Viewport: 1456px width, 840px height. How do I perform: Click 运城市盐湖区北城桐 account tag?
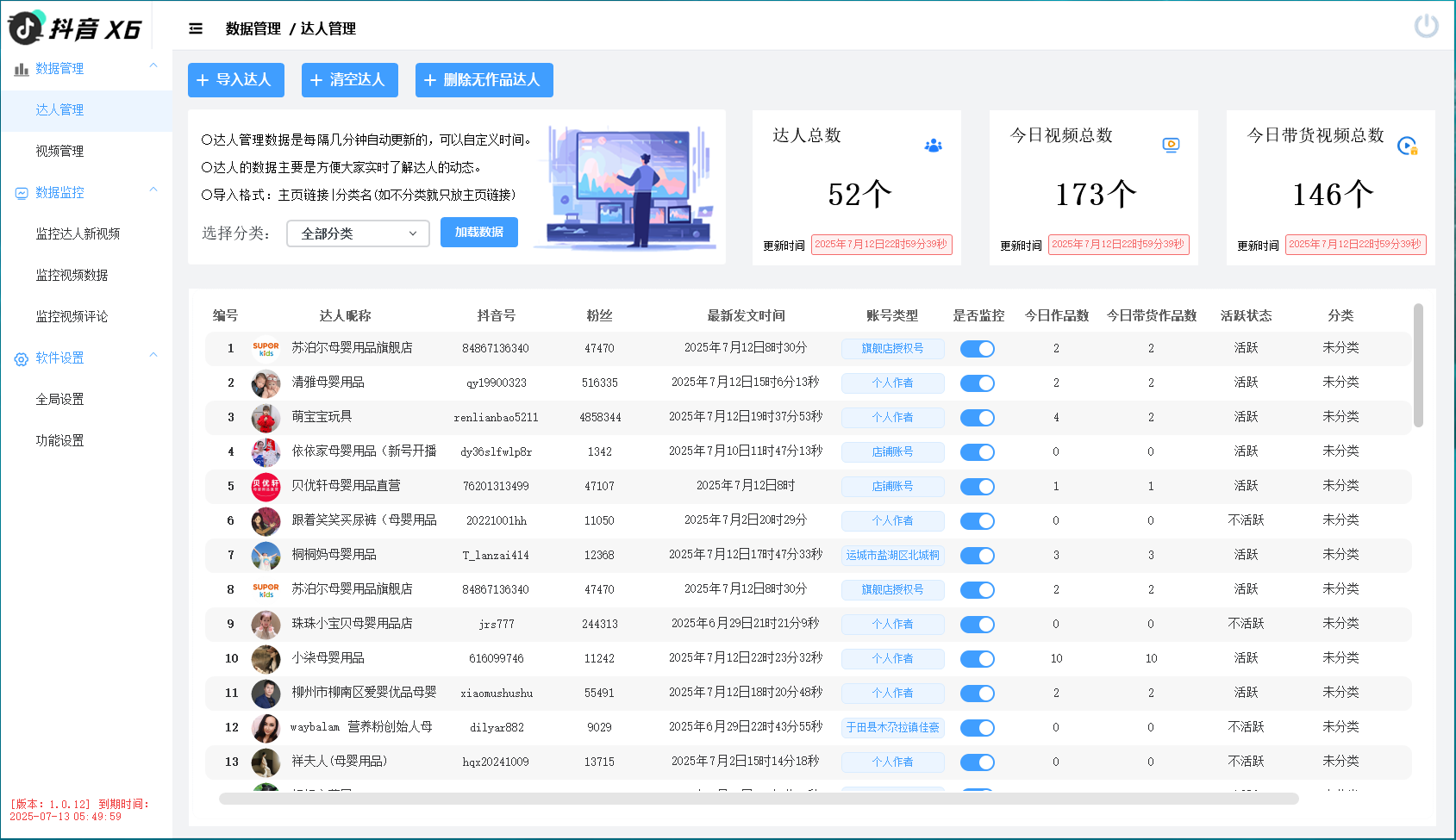(893, 556)
